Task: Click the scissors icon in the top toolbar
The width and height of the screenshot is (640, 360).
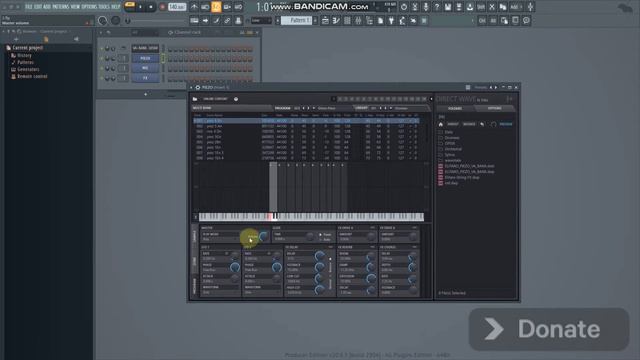Action: (x=492, y=7)
